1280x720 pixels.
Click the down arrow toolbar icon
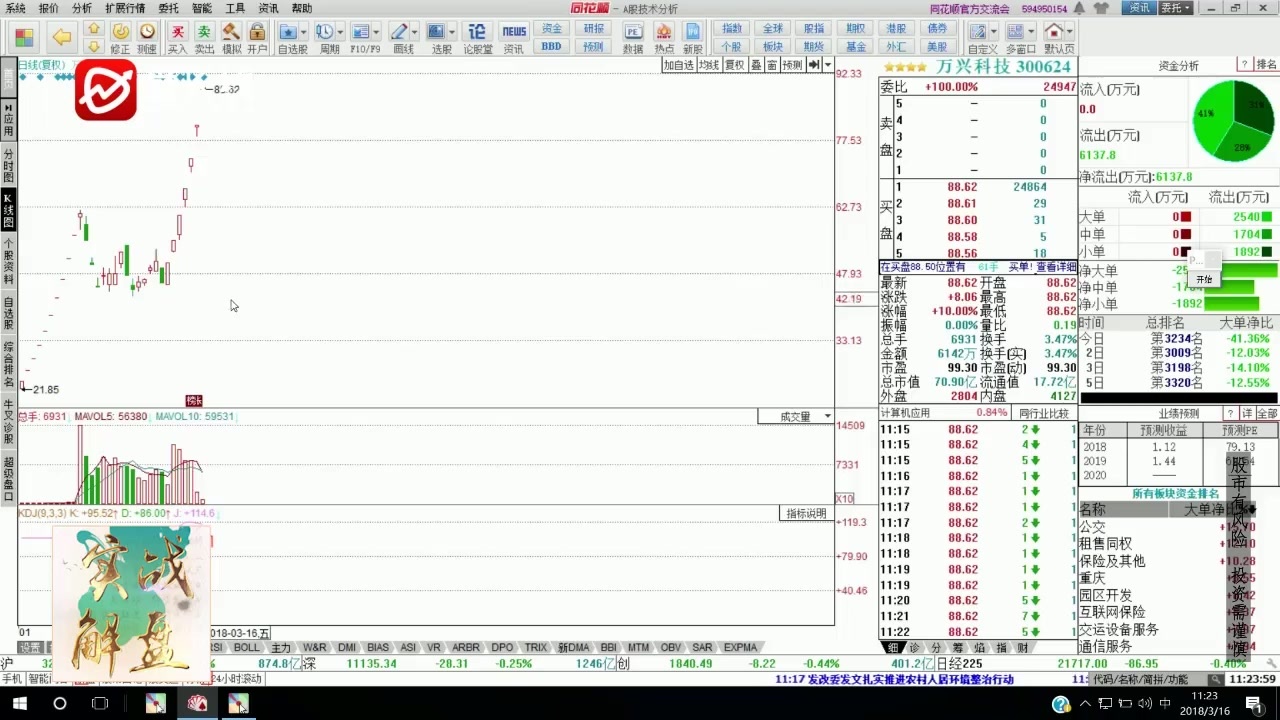point(93,46)
